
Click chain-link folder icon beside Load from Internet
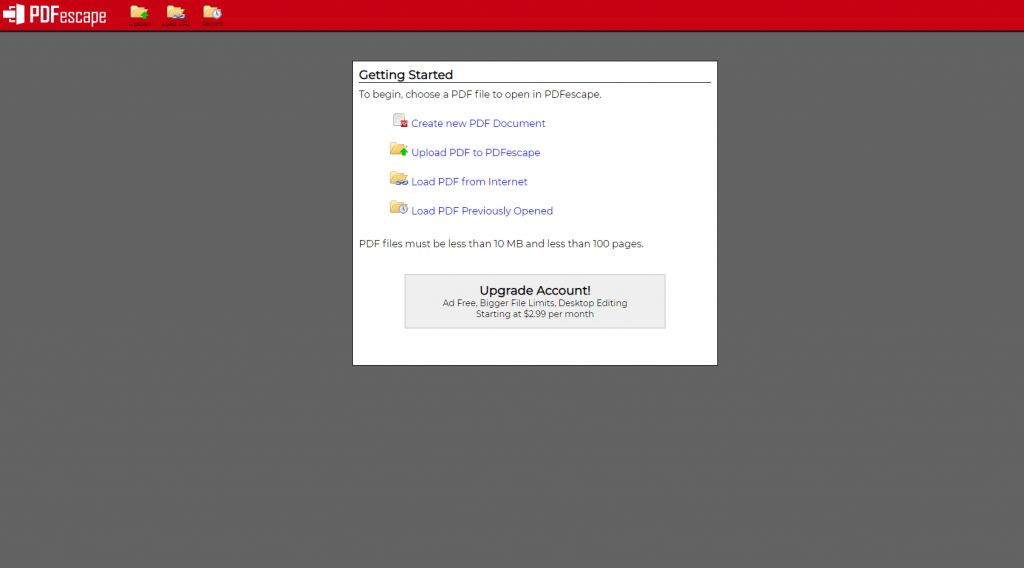coord(399,179)
